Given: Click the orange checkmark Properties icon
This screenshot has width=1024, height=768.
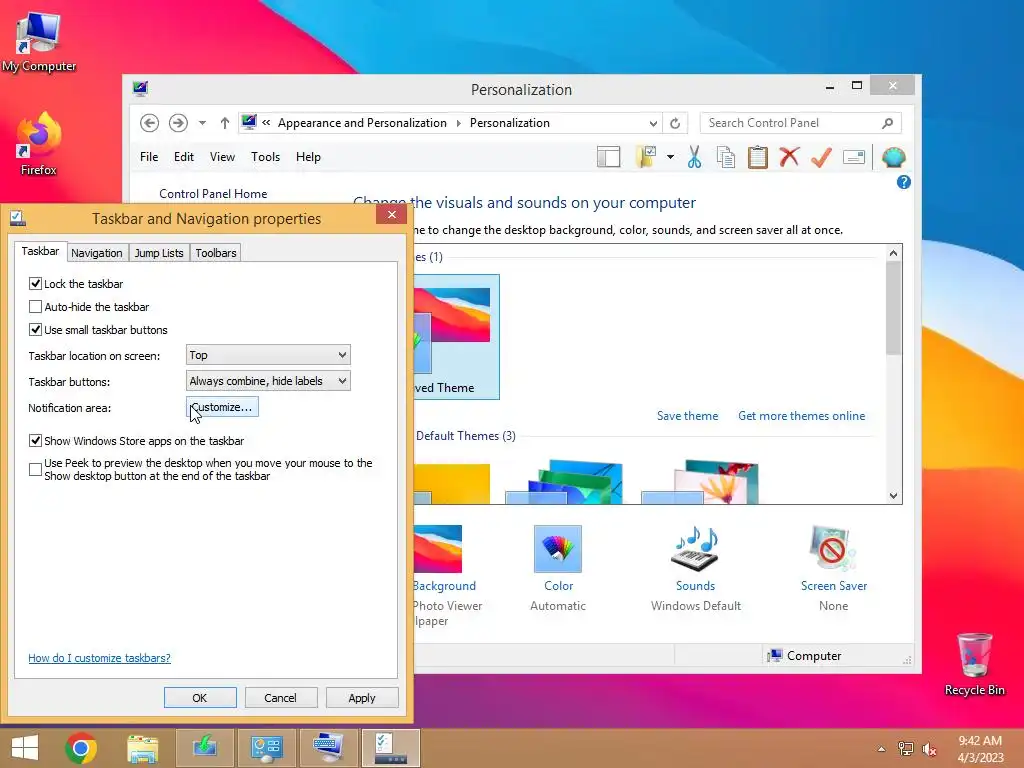Looking at the screenshot, I should click(x=821, y=157).
